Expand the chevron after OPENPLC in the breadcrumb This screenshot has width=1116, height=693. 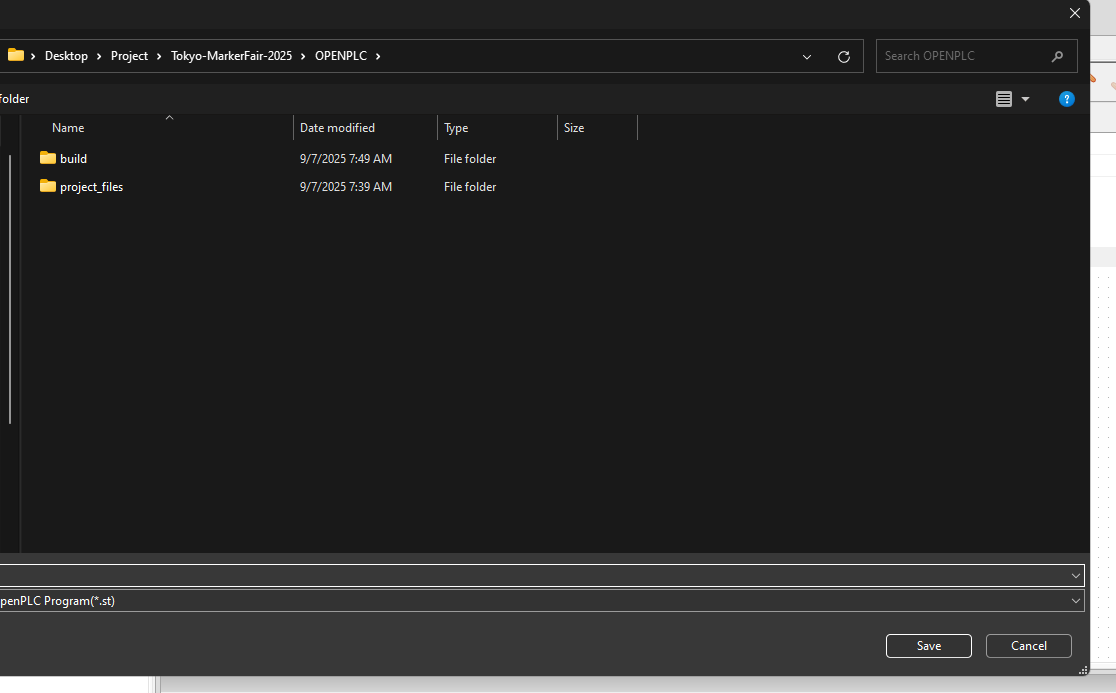coord(378,56)
